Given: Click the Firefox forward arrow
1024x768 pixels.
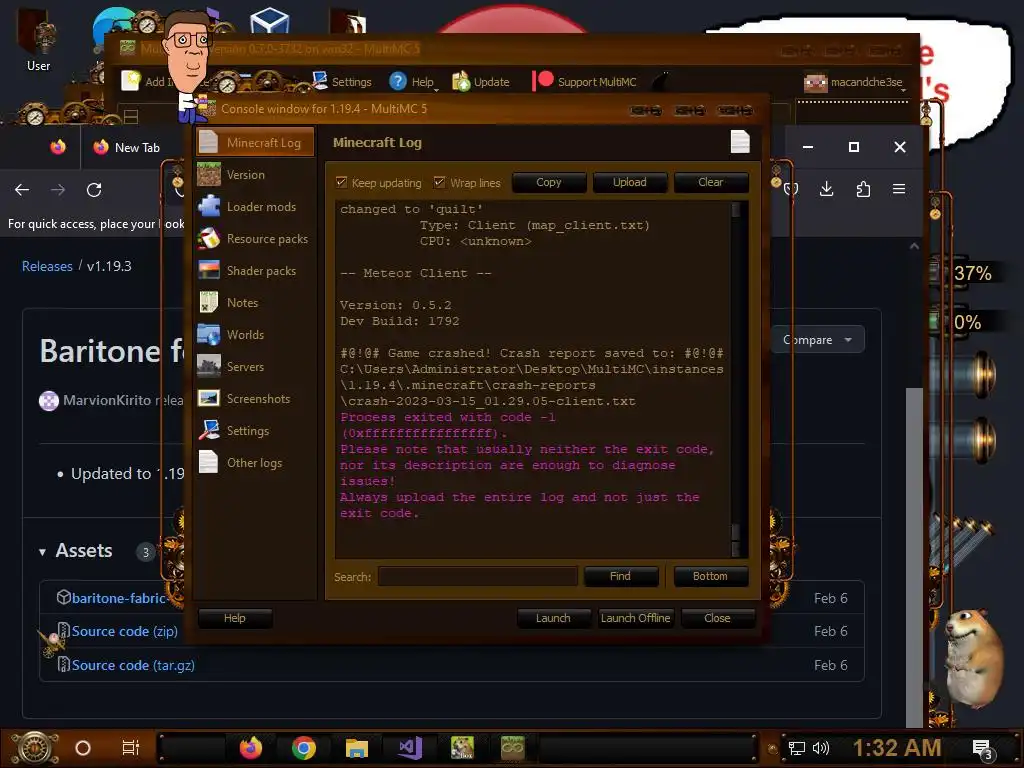Looking at the screenshot, I should pos(58,189).
